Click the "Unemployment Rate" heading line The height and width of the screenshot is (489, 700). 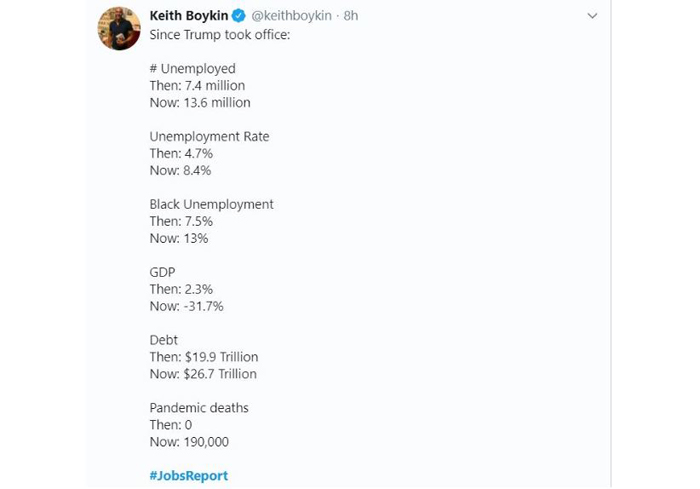(209, 137)
